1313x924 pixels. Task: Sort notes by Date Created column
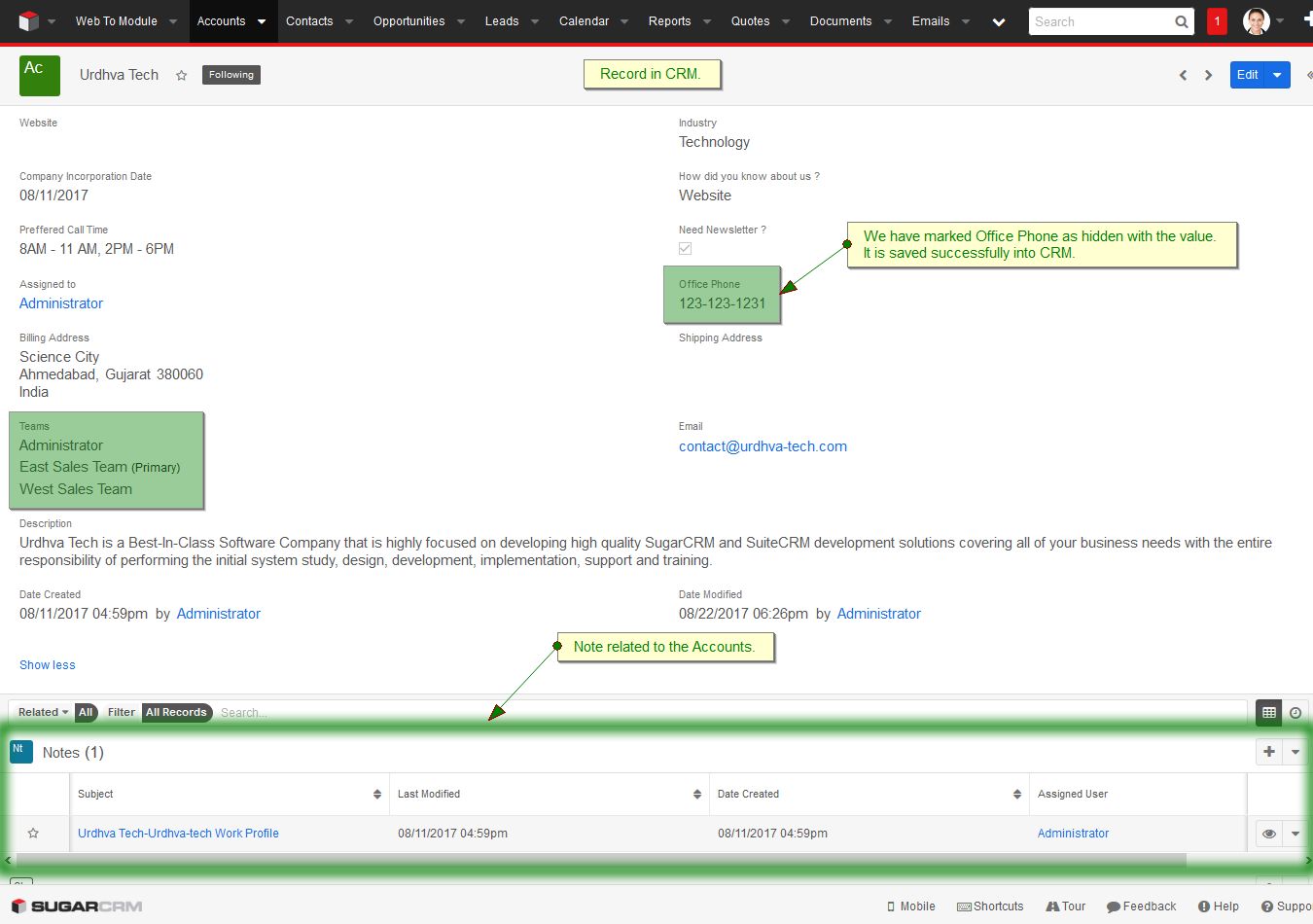(x=869, y=795)
